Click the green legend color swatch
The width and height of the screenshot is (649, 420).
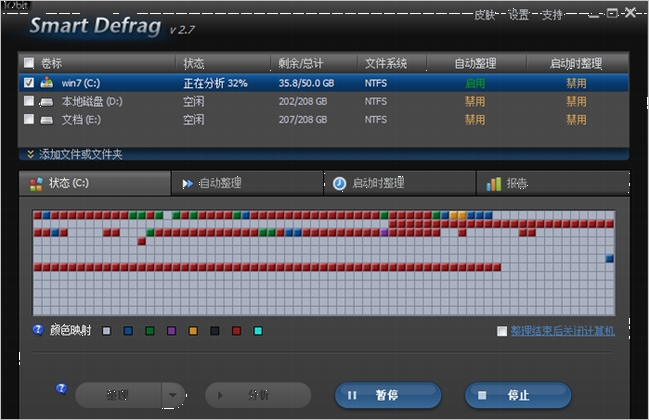(150, 331)
